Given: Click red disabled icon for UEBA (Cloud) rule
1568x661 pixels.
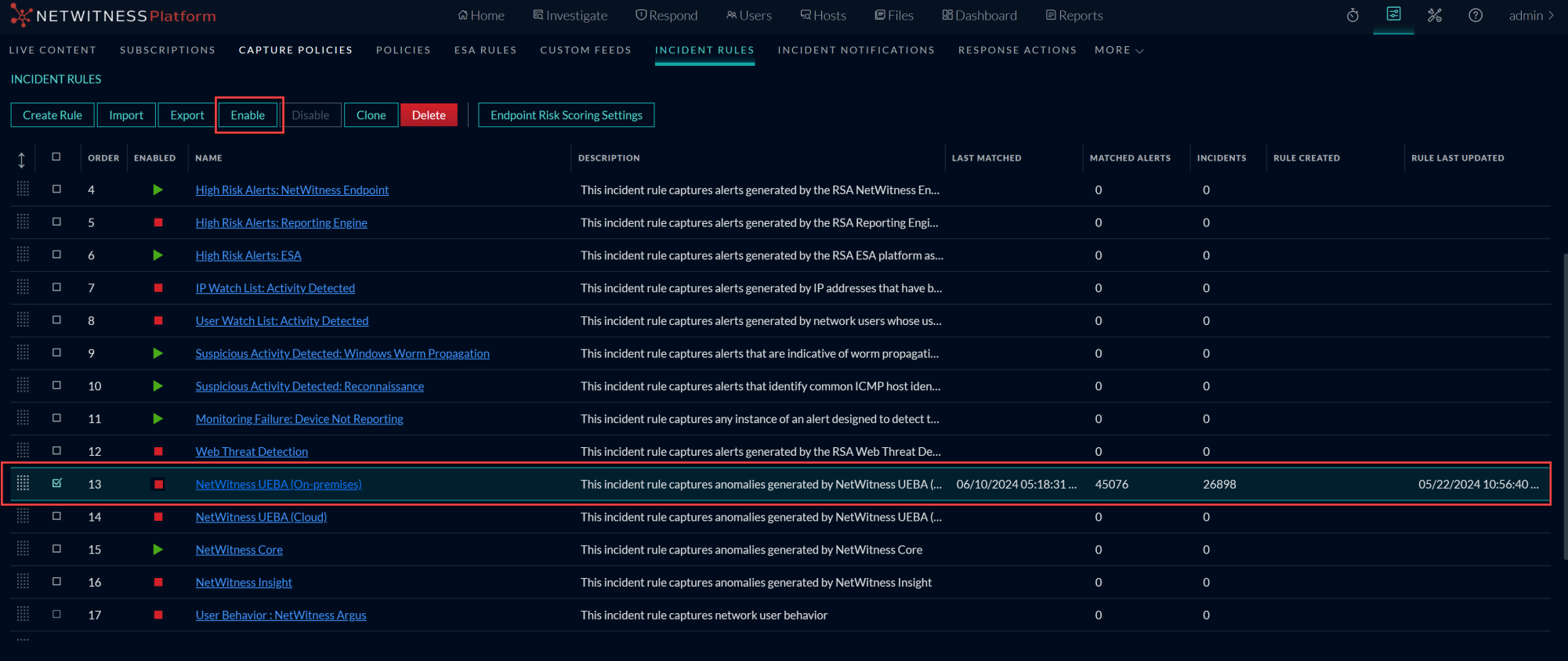Looking at the screenshot, I should point(158,517).
